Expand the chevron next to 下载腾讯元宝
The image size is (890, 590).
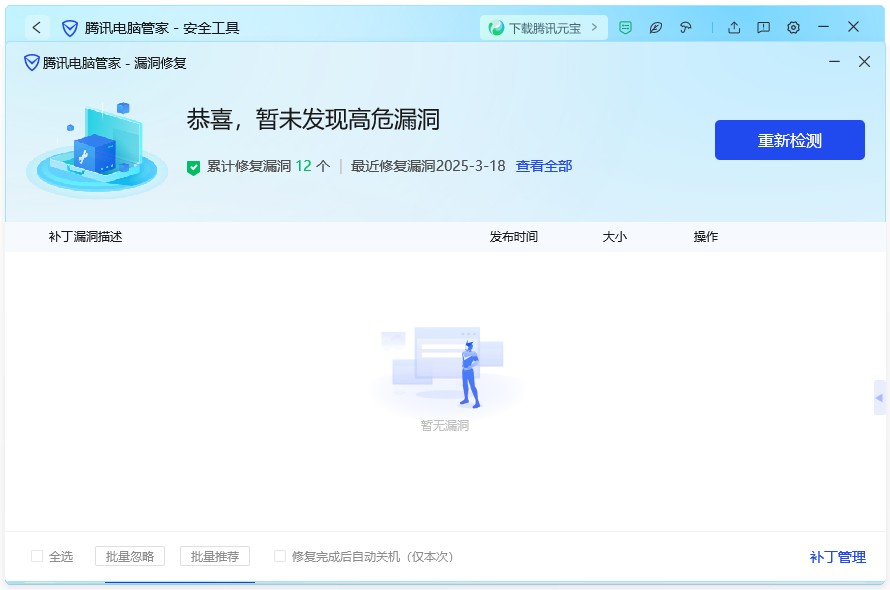point(594,27)
